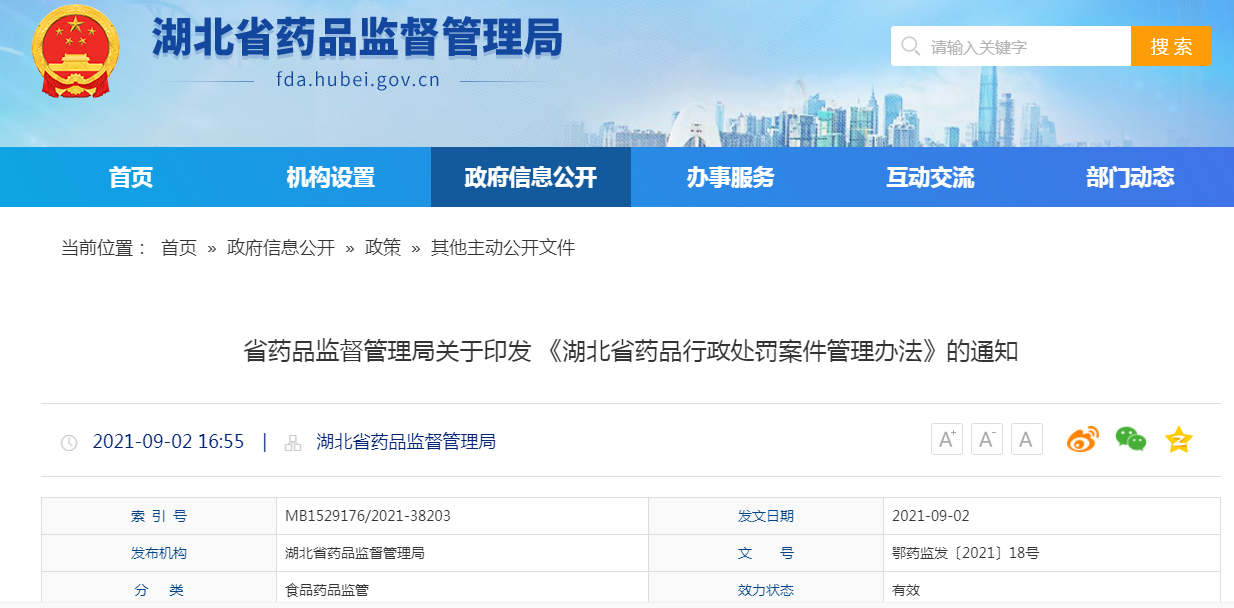Click the 搜索 search button
Image resolution: width=1234 pixels, height=608 pixels.
point(1171,45)
